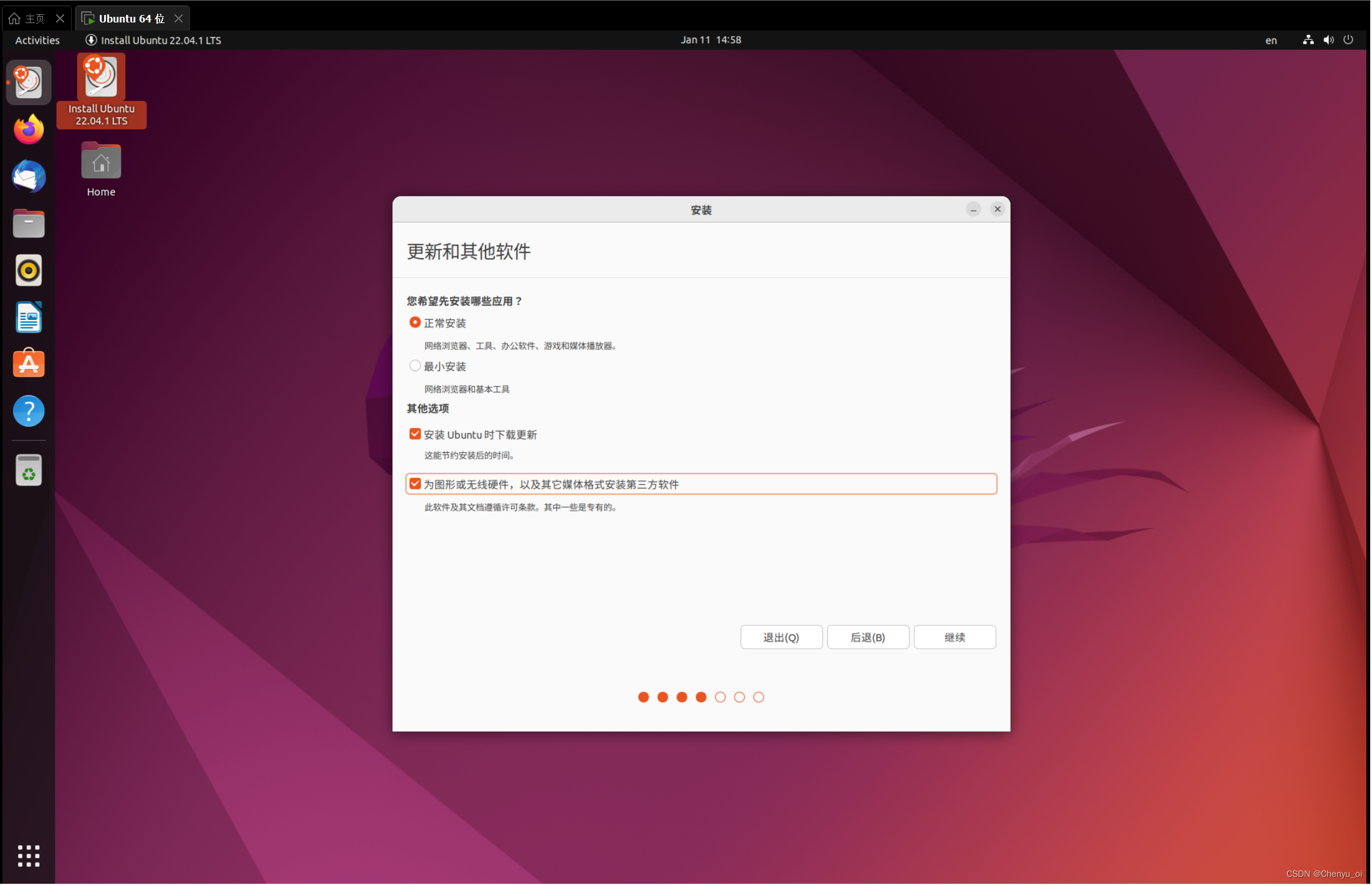The width and height of the screenshot is (1372, 885).
Task: Open Ubuntu Software store icon
Action: (x=29, y=364)
